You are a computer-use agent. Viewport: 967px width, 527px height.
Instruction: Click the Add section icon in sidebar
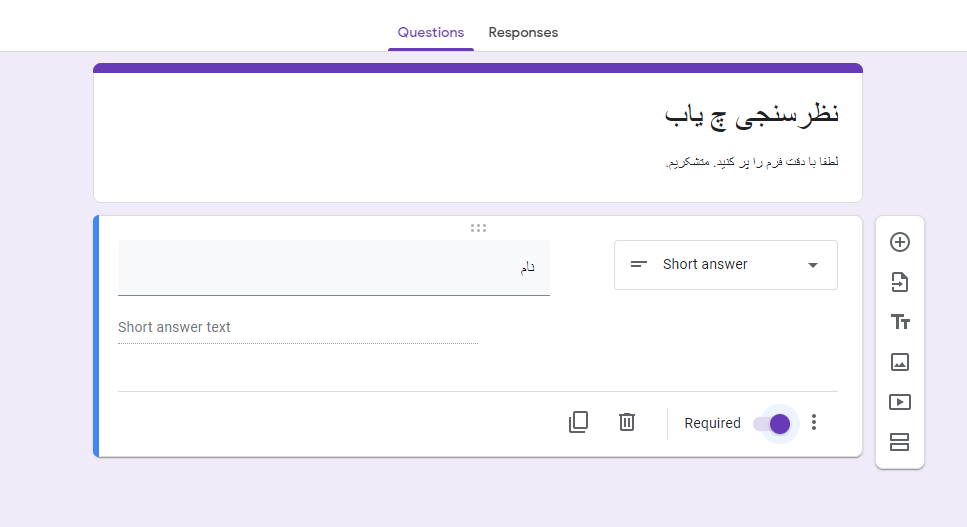click(x=899, y=442)
